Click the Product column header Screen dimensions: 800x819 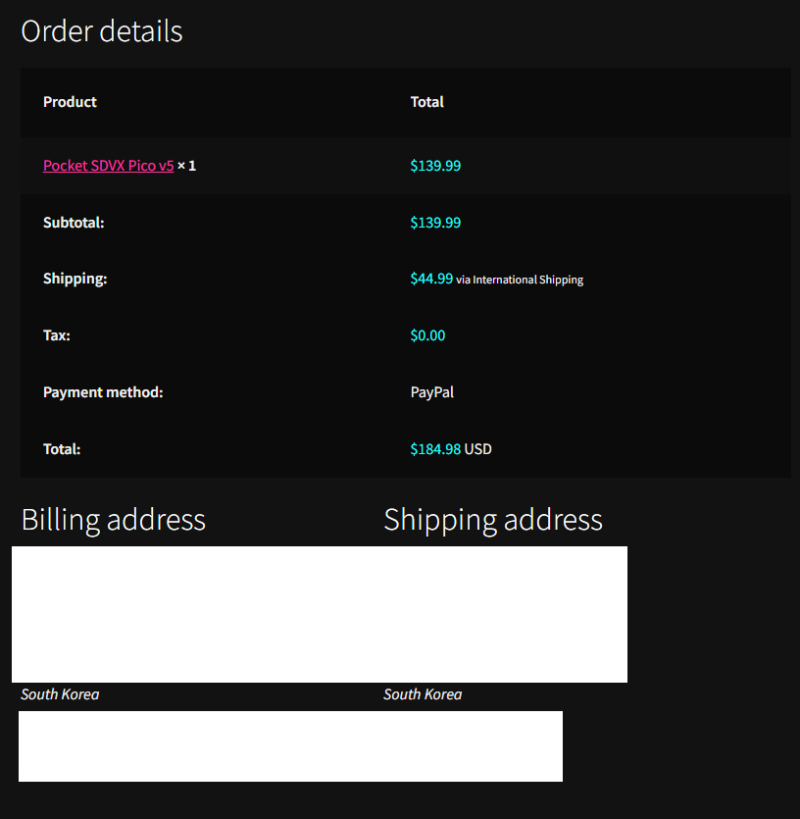pos(70,102)
